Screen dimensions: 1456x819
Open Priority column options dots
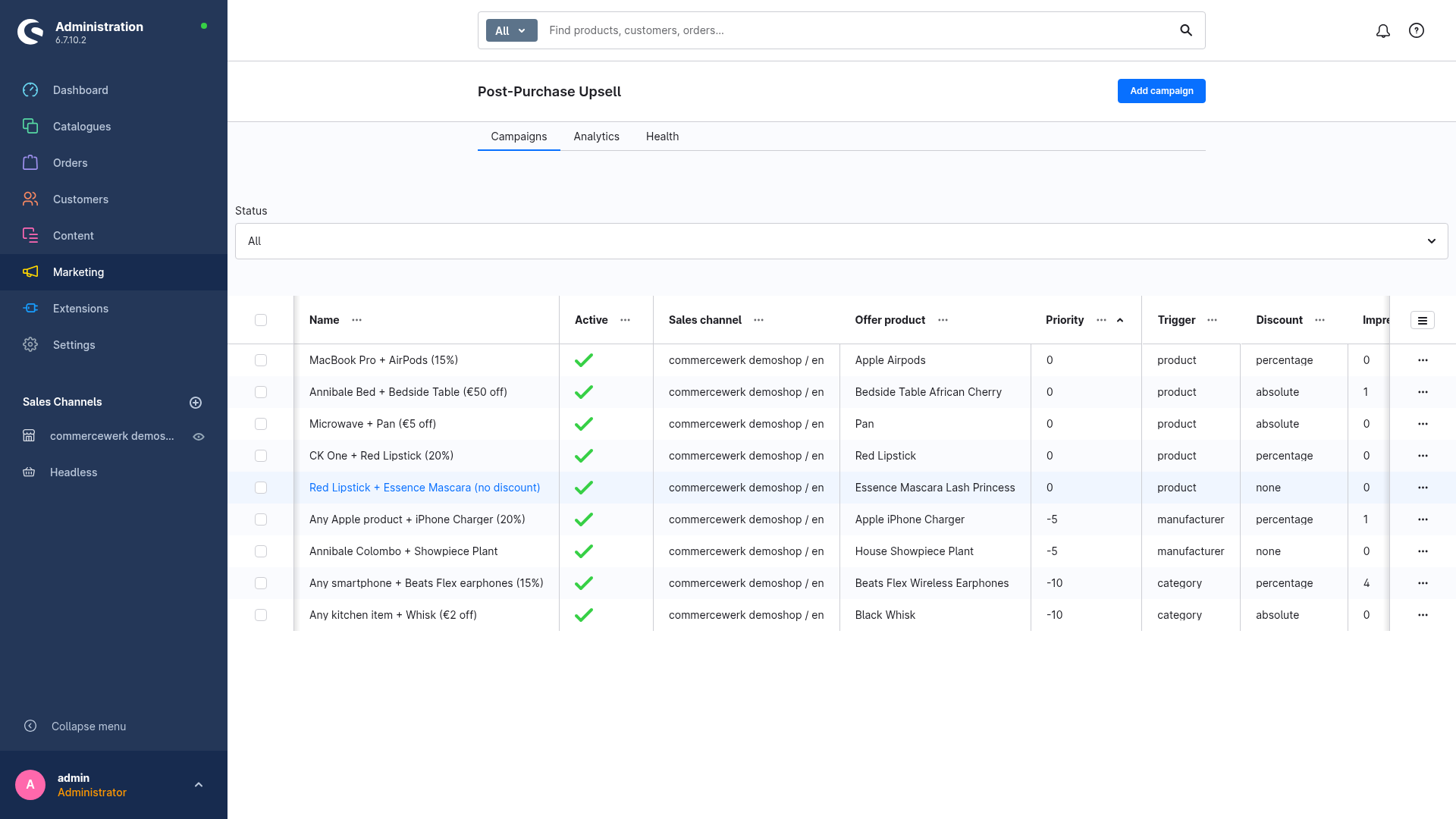tap(1101, 320)
